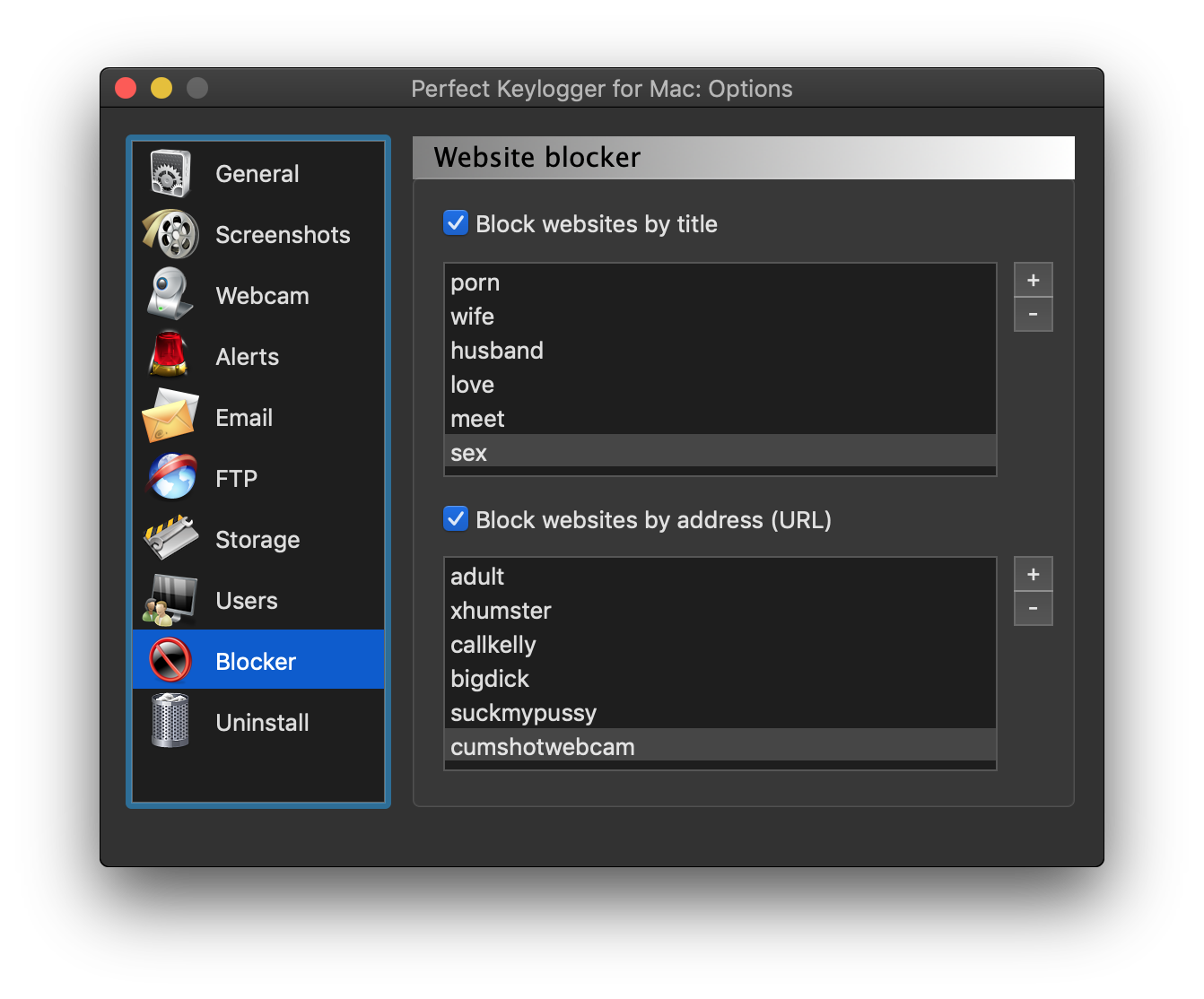Image resolution: width=1204 pixels, height=999 pixels.
Task: Select the Screenshots film reel icon
Action: [x=170, y=233]
